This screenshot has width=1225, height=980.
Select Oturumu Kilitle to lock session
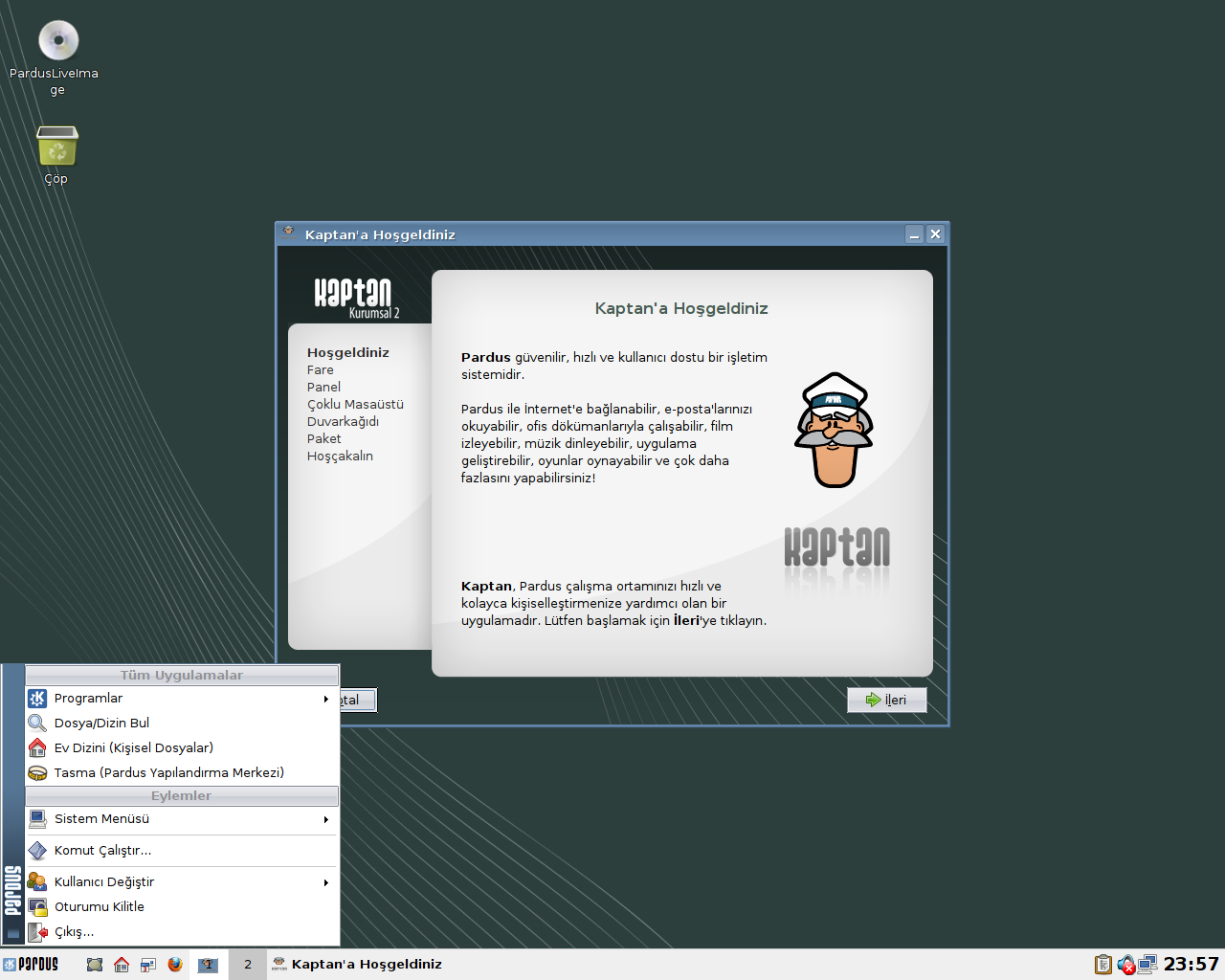182,907
